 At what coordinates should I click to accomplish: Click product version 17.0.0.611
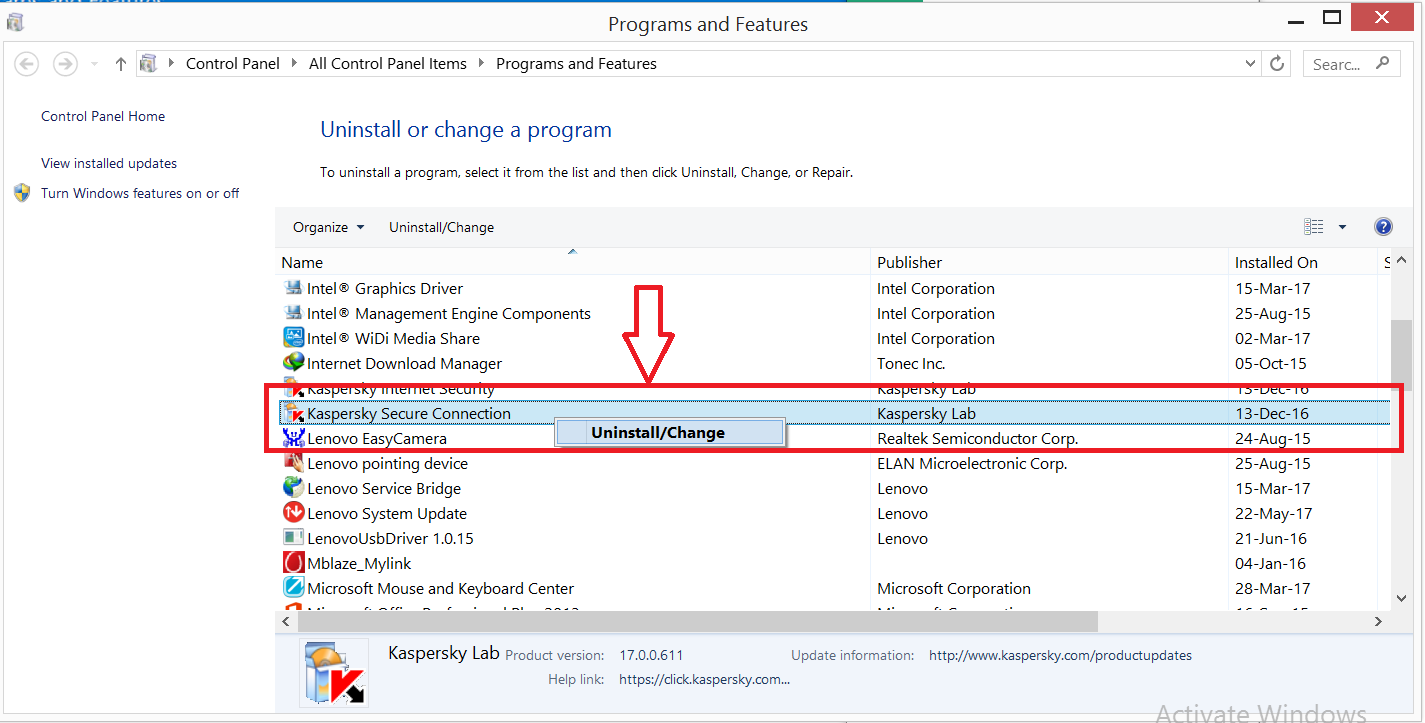tap(651, 656)
